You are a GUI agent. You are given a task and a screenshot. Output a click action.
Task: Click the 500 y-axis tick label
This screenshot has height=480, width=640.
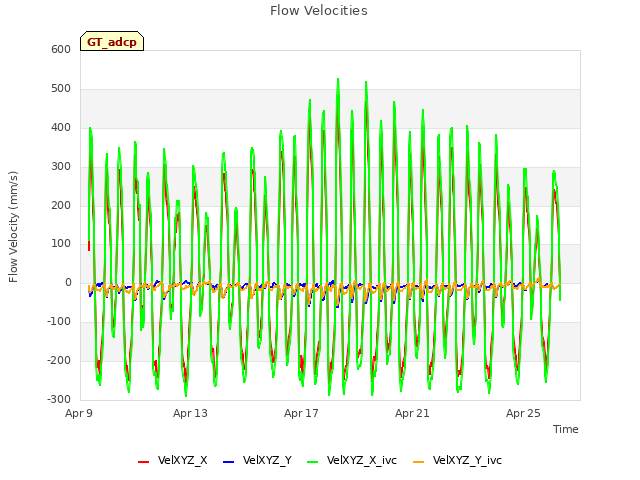pos(61,89)
